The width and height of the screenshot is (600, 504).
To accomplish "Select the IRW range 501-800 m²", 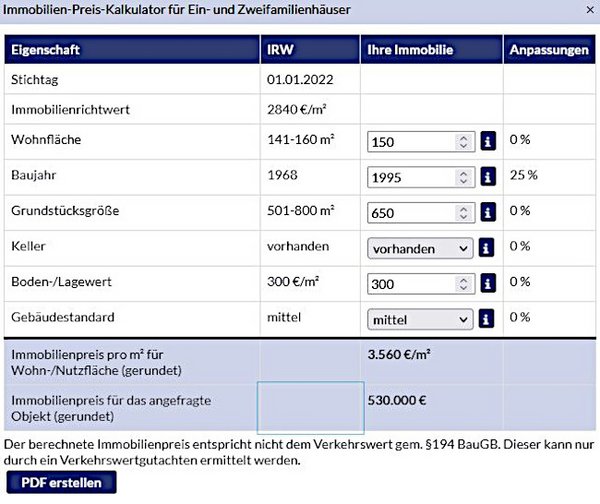I will pyautogui.click(x=301, y=210).
